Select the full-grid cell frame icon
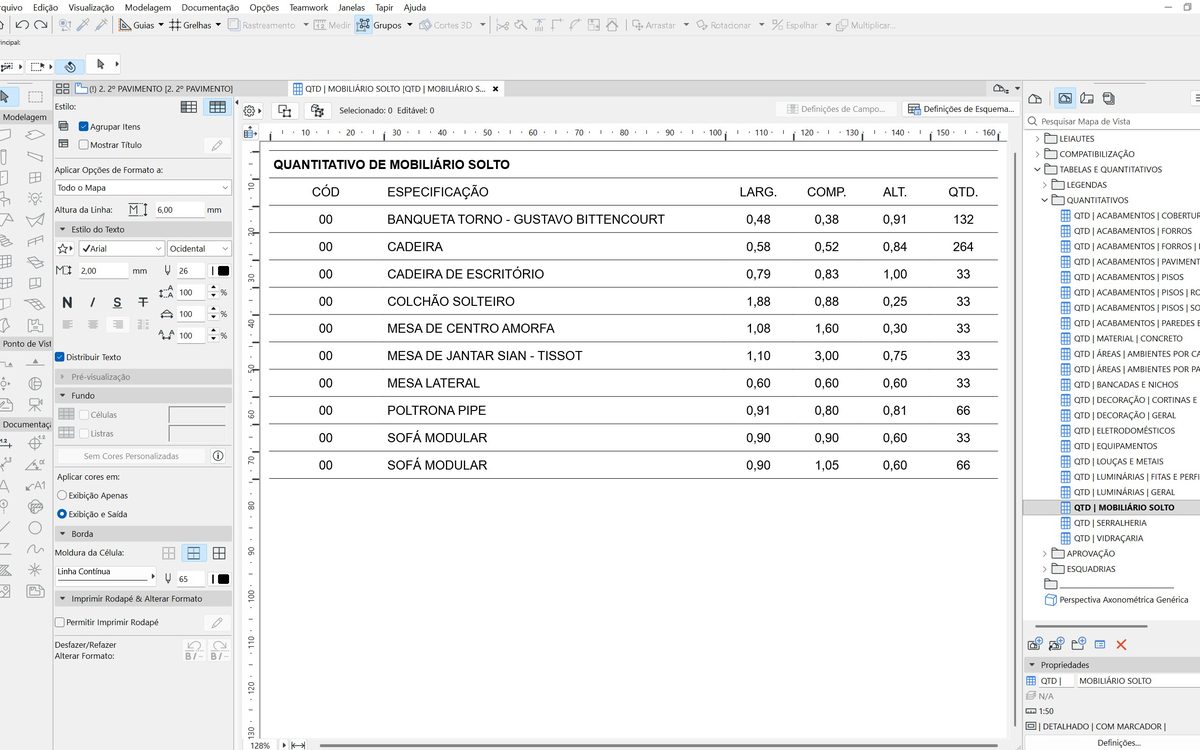The image size is (1200, 750). [x=219, y=553]
